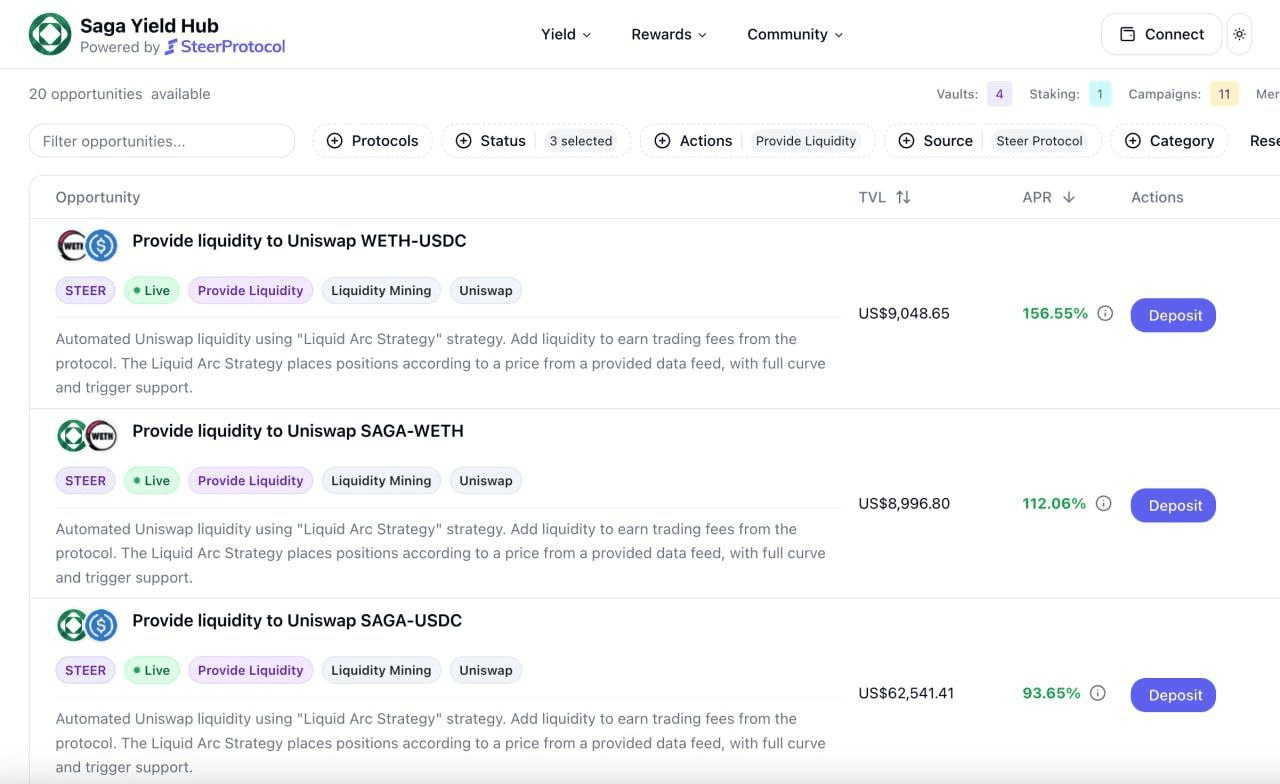Image resolution: width=1280 pixels, height=784 pixels.
Task: Click the plus icon on Source filter
Action: click(906, 141)
